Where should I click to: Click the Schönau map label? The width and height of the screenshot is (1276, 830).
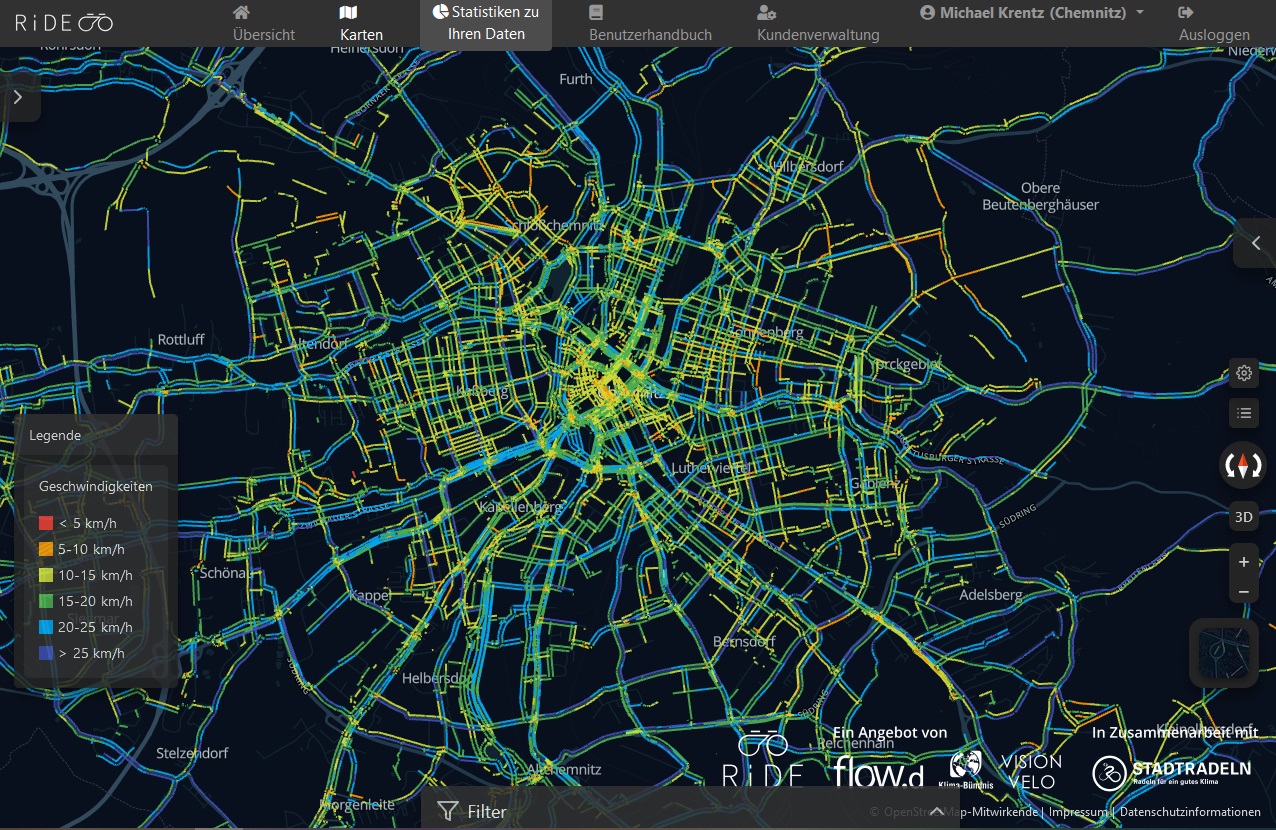tap(225, 573)
